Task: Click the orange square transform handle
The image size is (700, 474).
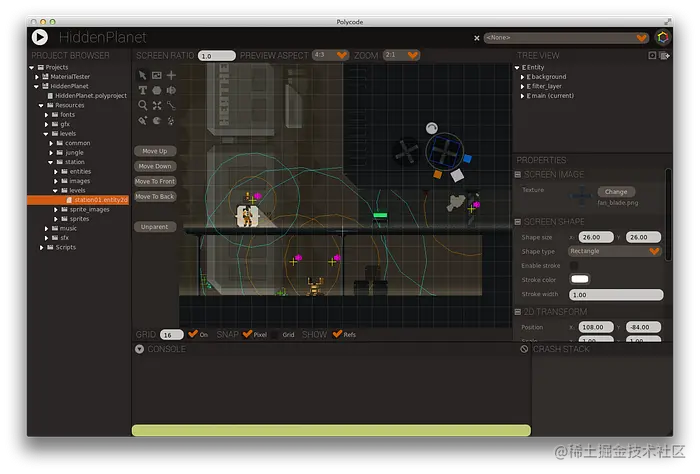Action: tap(438, 175)
